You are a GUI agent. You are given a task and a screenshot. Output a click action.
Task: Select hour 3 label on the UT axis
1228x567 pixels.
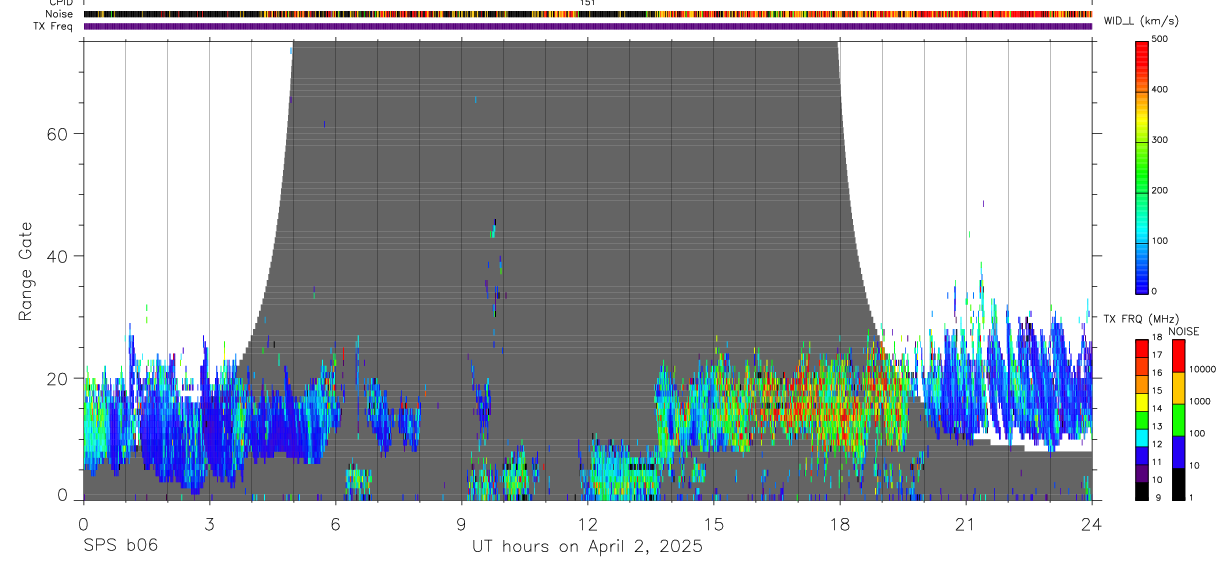coord(209,523)
